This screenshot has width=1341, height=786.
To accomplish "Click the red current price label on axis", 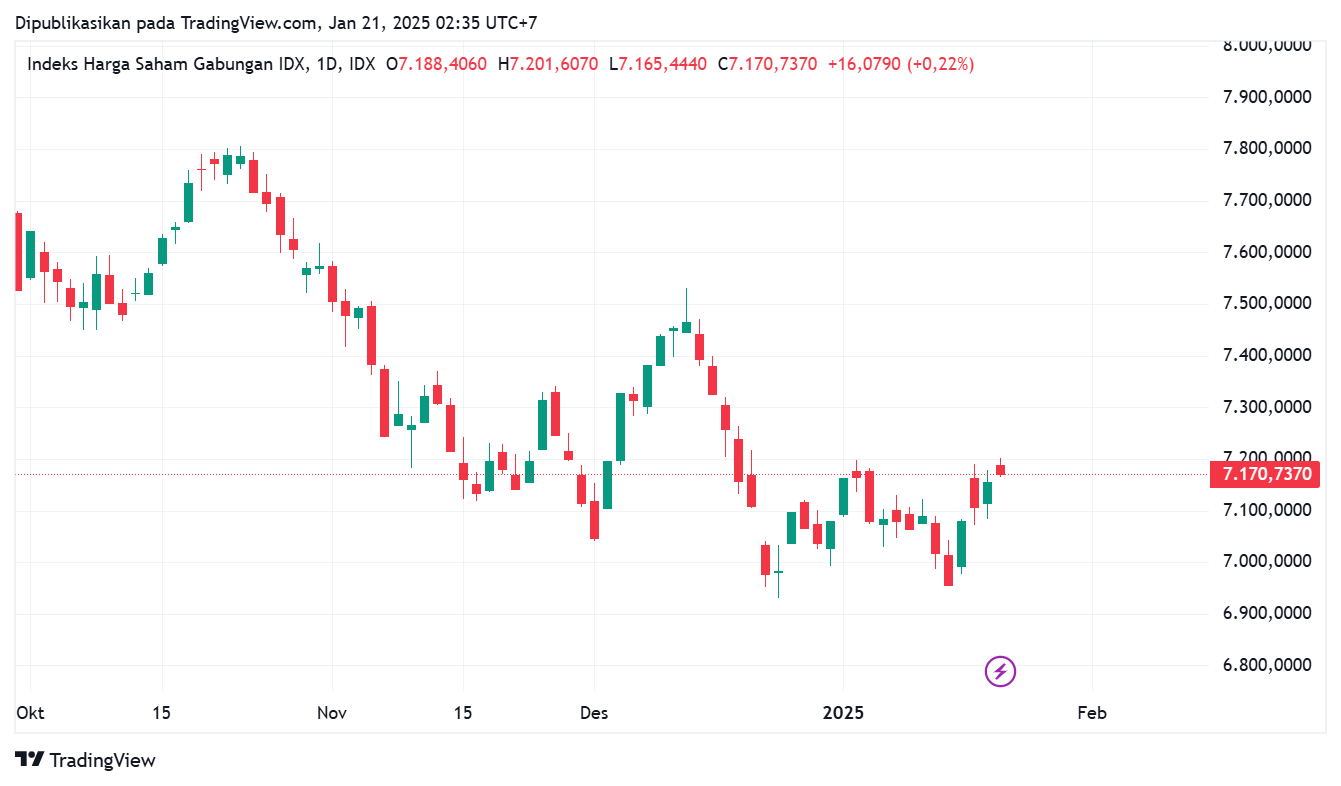I will pos(1268,474).
